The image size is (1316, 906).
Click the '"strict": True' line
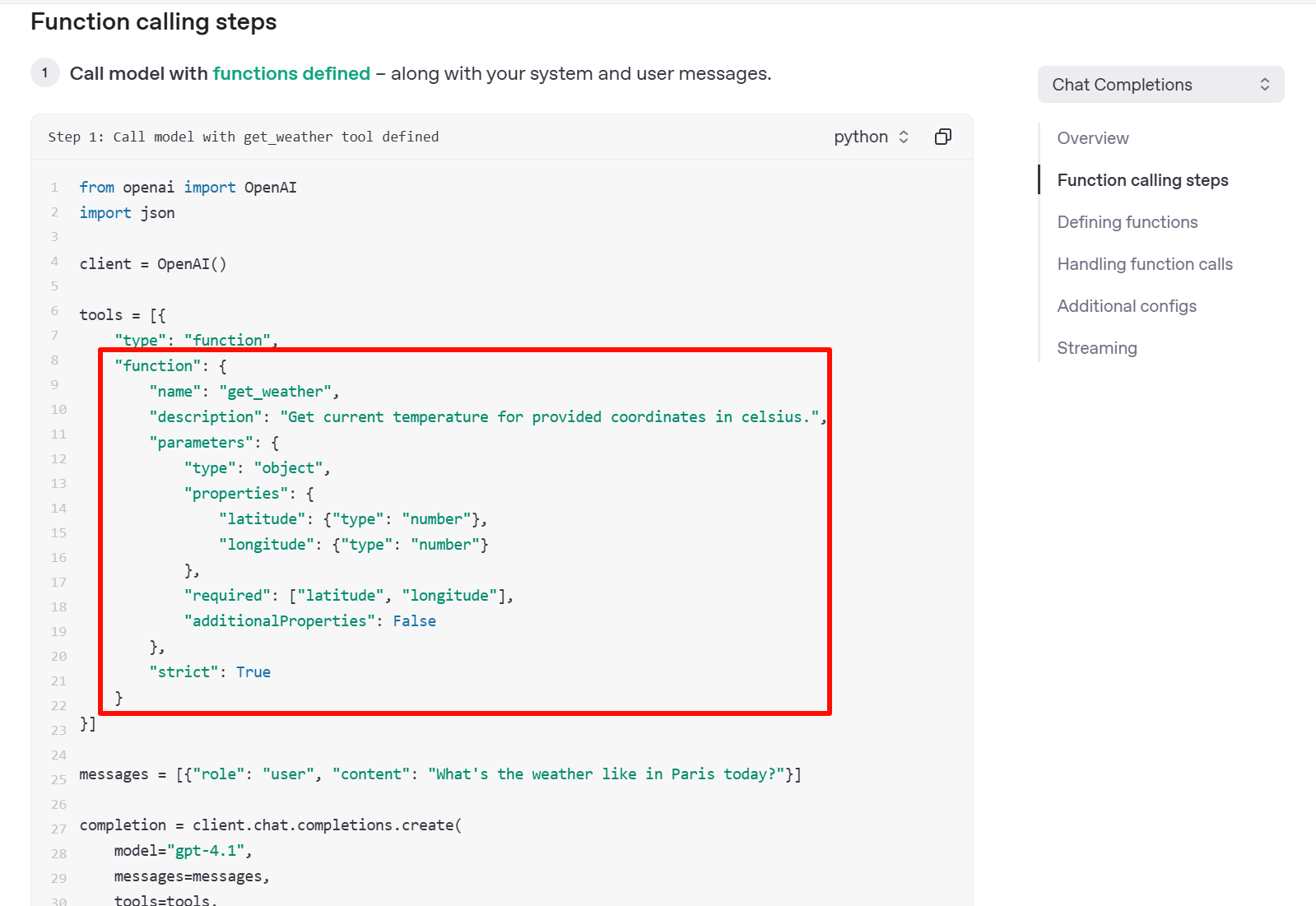click(210, 672)
